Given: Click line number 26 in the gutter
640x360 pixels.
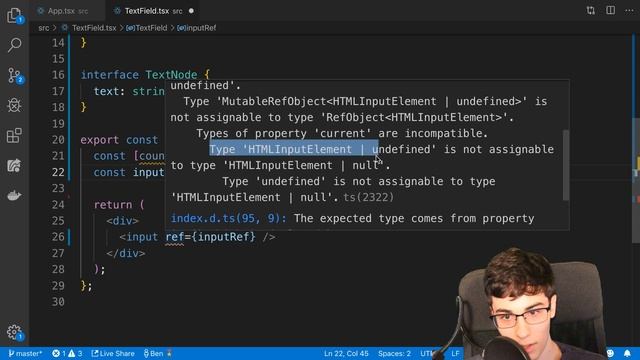Looking at the screenshot, I should 58,237.
